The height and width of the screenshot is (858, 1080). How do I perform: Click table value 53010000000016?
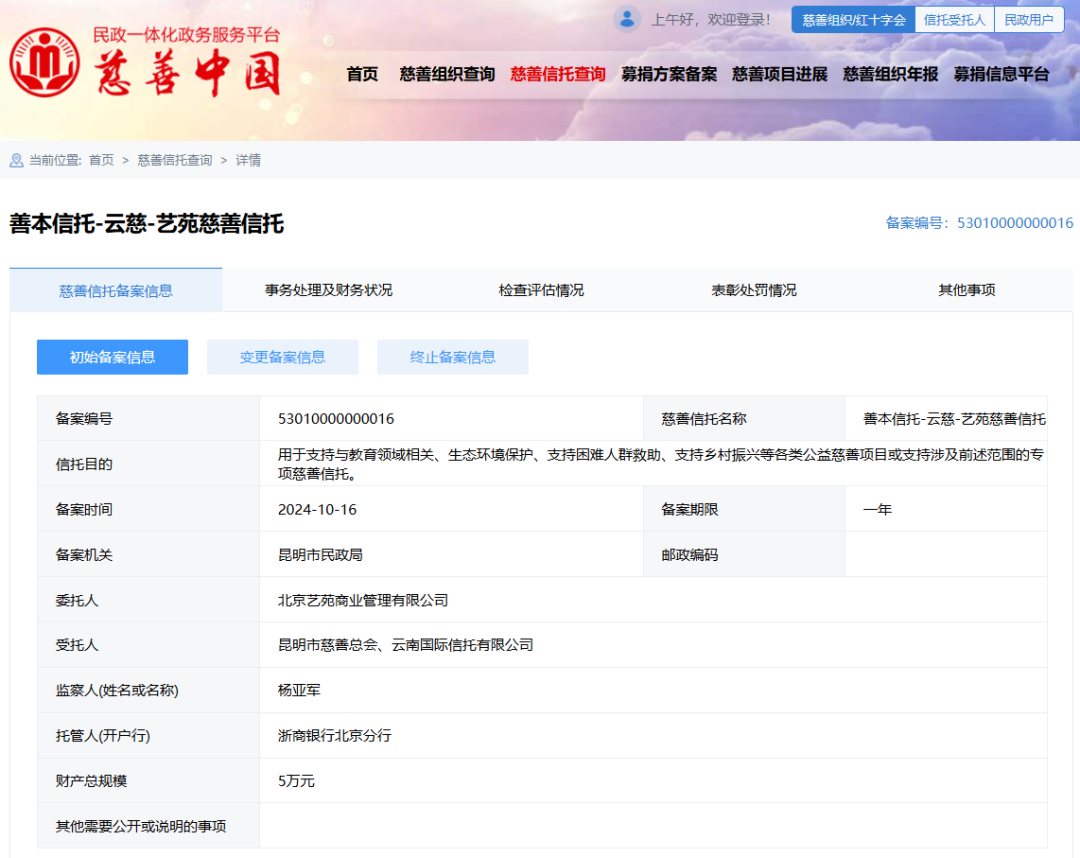tap(336, 419)
